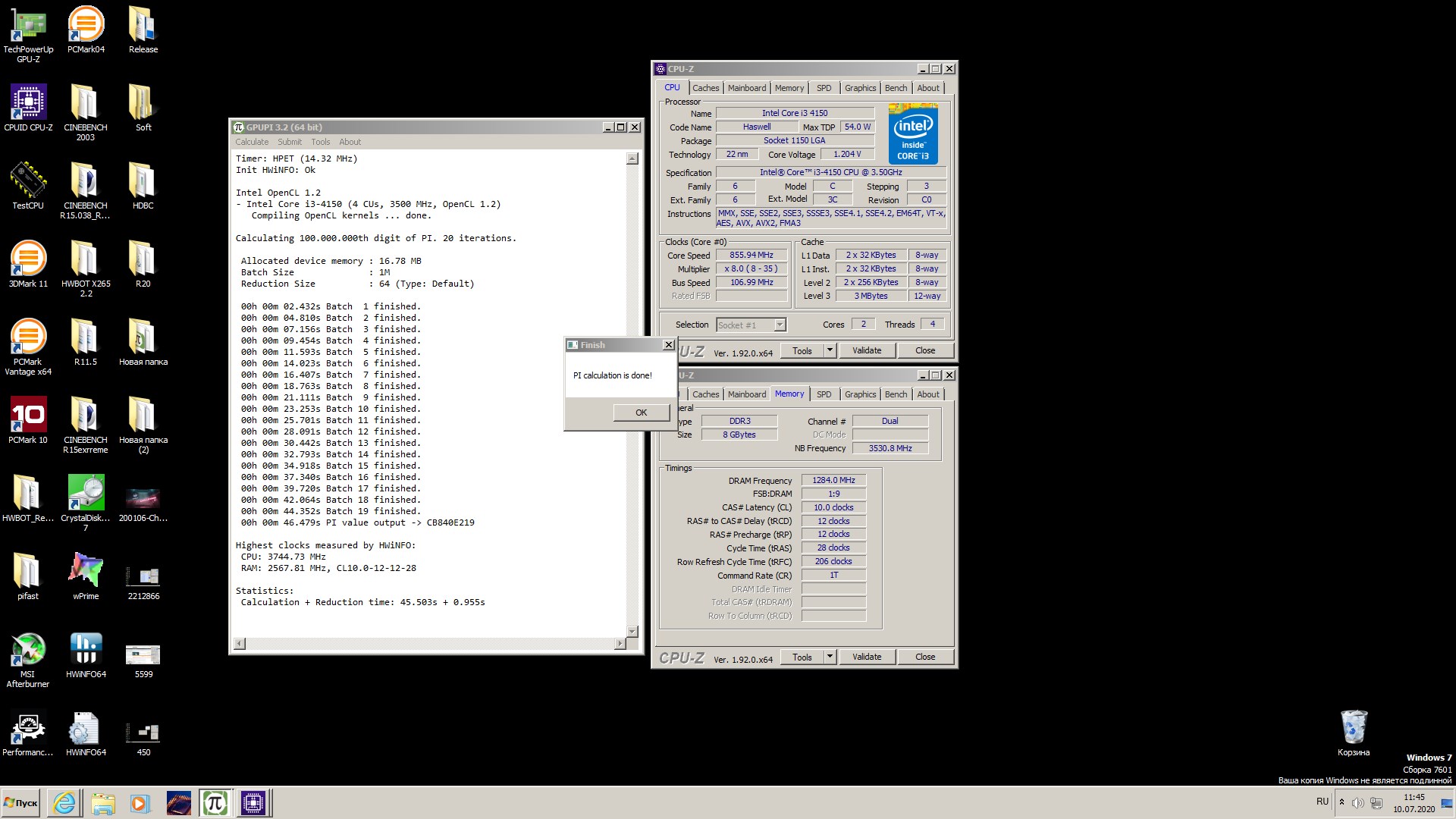Switch to CPU-Z taskbar button
This screenshot has width=1456, height=819.
pos(253,802)
